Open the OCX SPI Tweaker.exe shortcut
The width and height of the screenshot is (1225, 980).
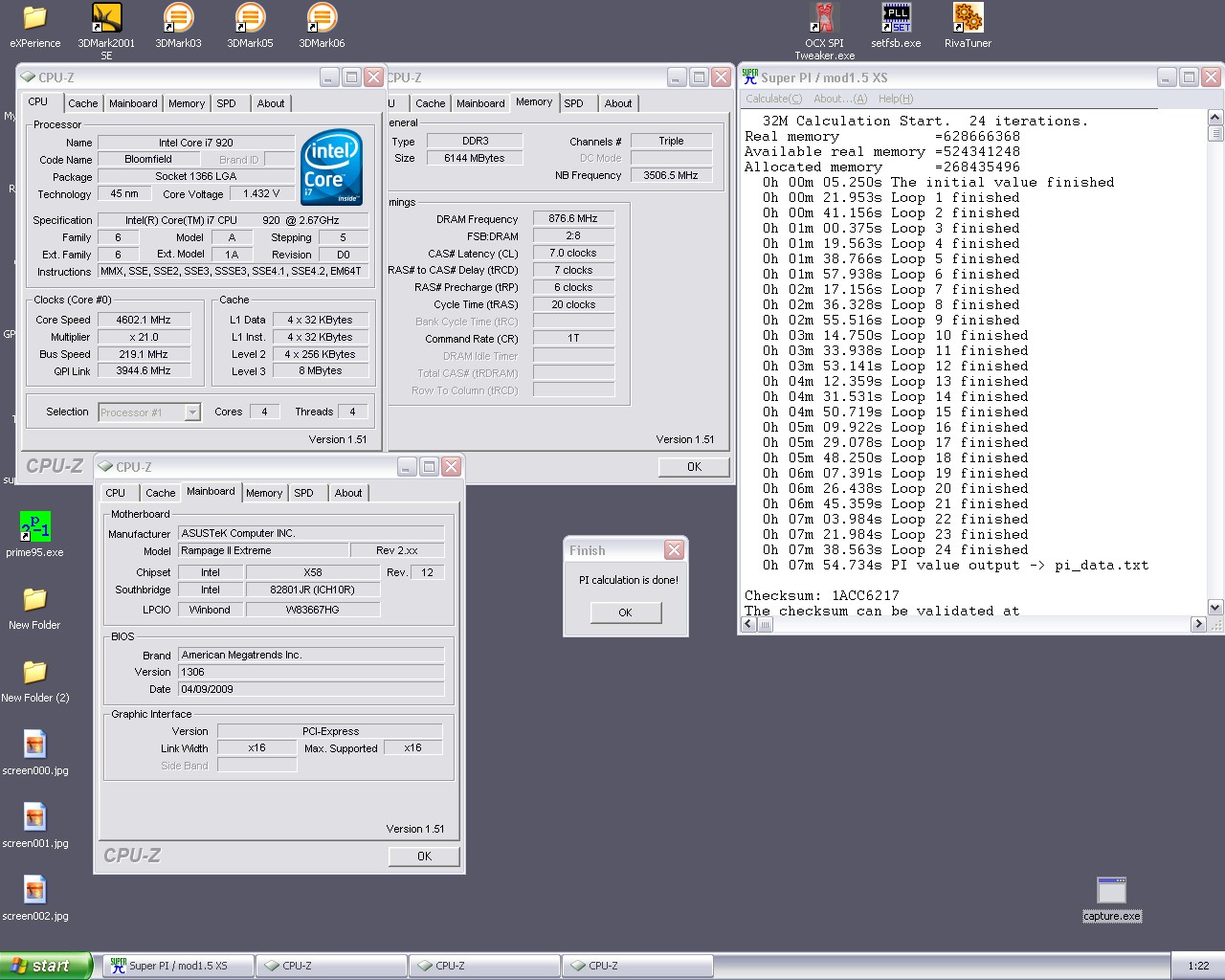coord(824,31)
